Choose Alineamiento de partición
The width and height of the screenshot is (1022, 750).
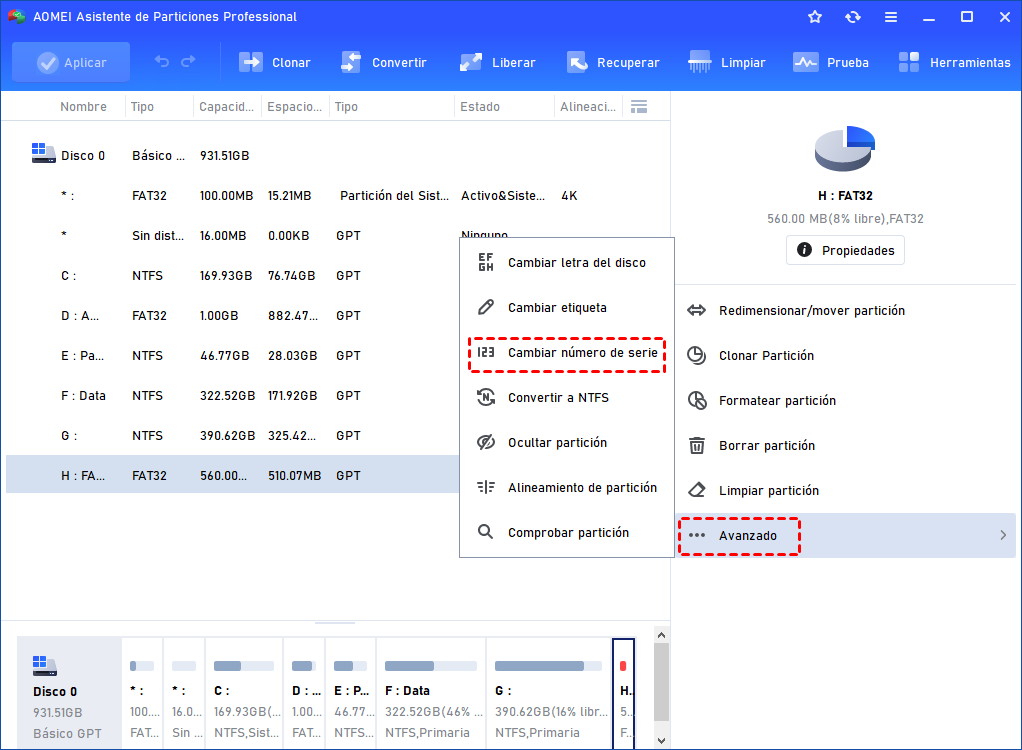[566, 487]
